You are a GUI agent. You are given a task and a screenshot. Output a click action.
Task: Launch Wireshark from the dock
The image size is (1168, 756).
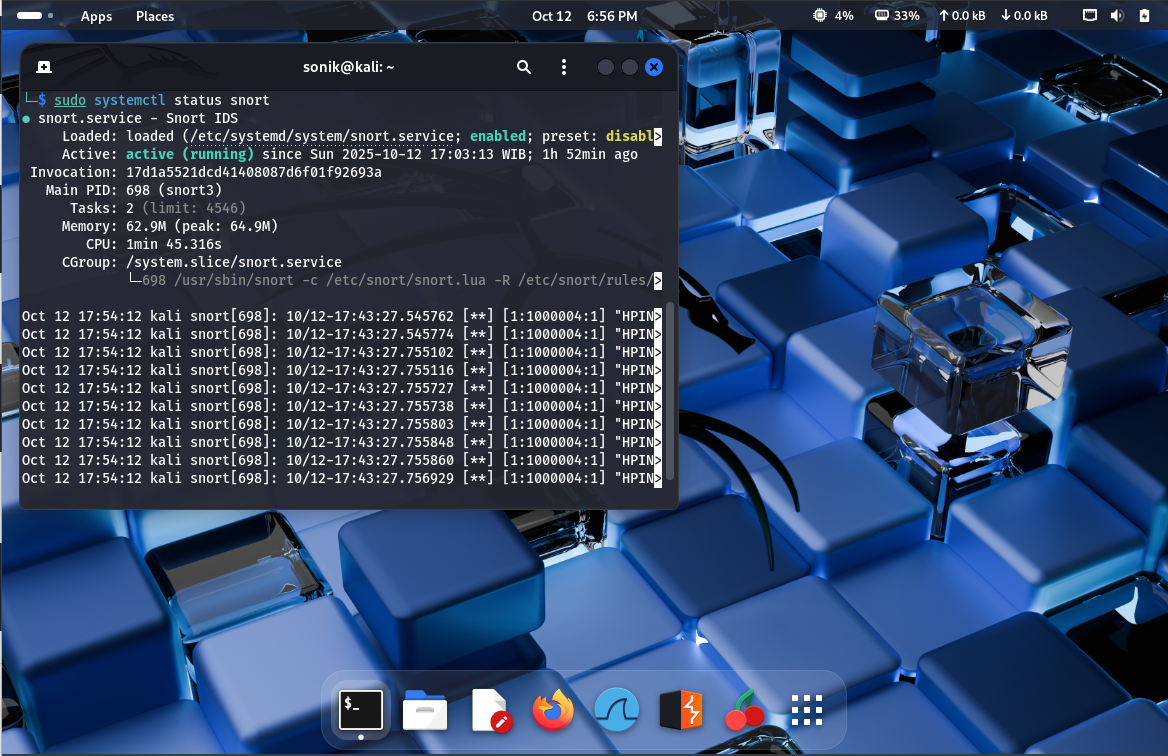617,710
